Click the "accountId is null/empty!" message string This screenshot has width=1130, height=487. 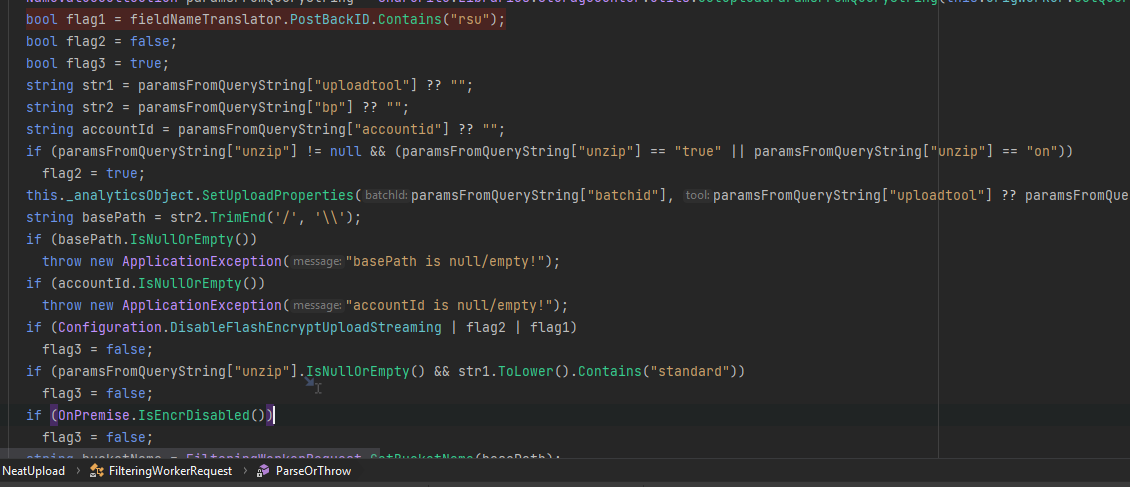coord(450,305)
